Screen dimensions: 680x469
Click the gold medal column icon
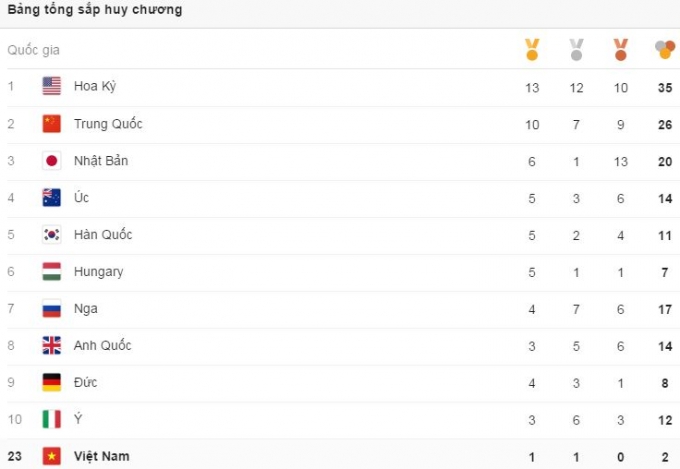click(x=532, y=49)
